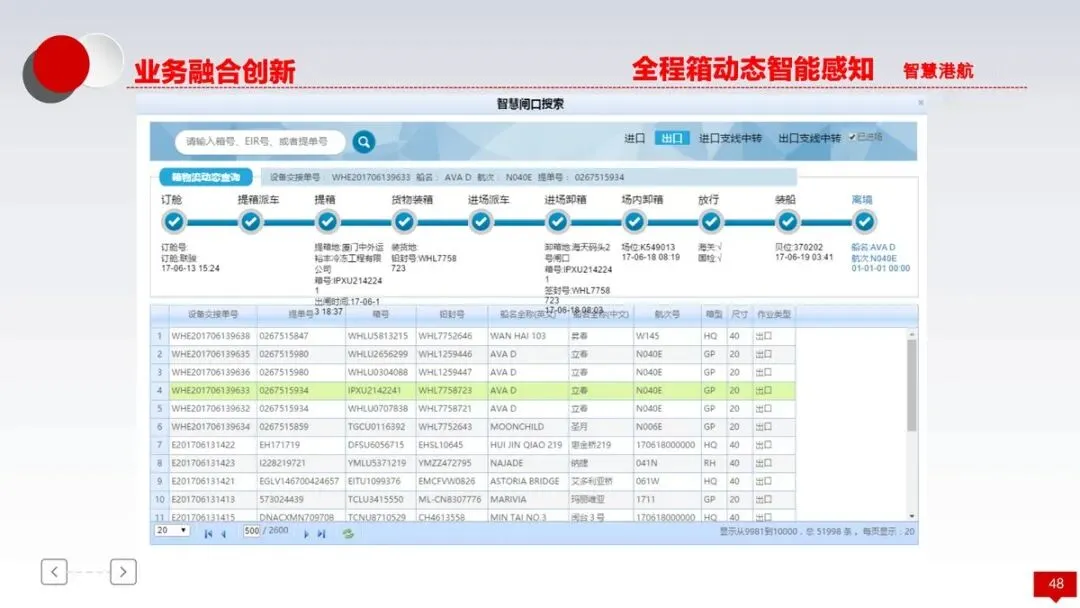Sort by 设备交接单号 column header
This screenshot has height=608, width=1080.
(213, 314)
